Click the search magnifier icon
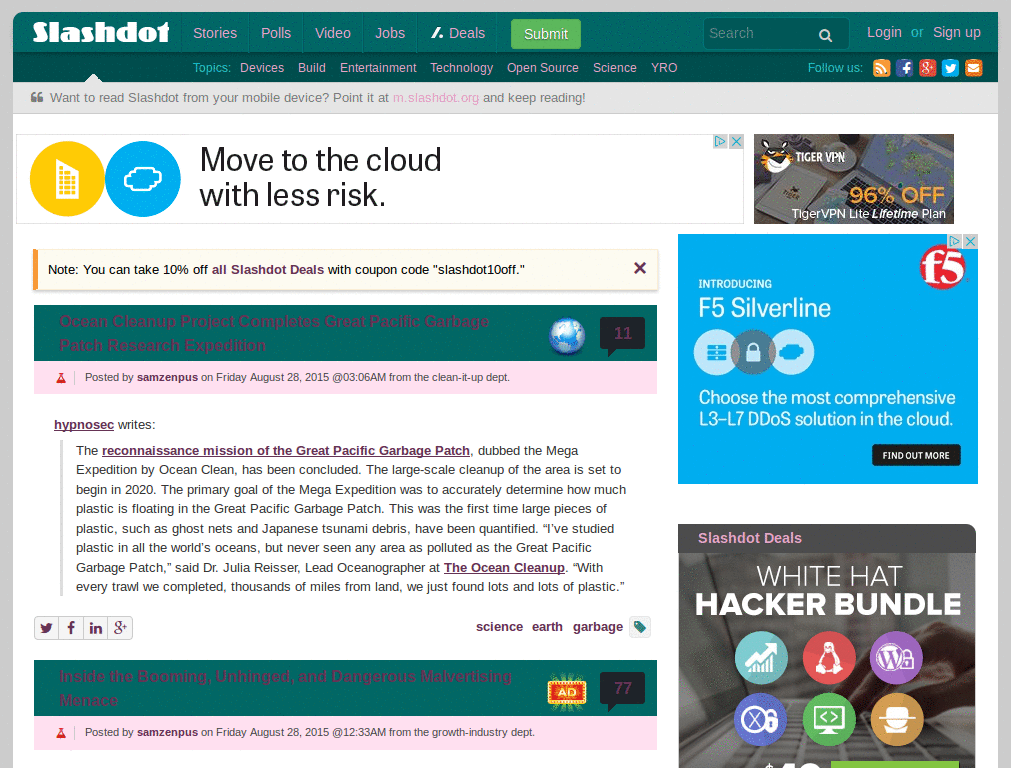1024x768 pixels. (x=825, y=35)
